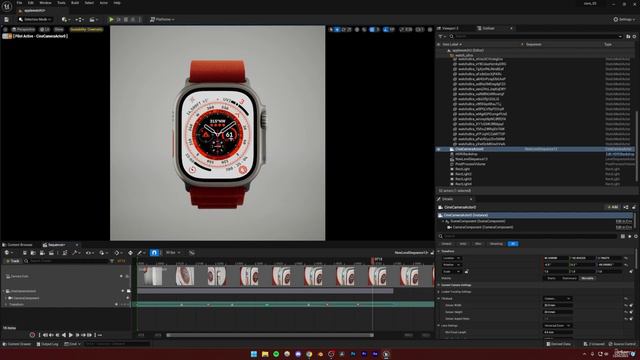Click the Sequencer track search field
The height and width of the screenshot is (360, 640).
[67, 260]
